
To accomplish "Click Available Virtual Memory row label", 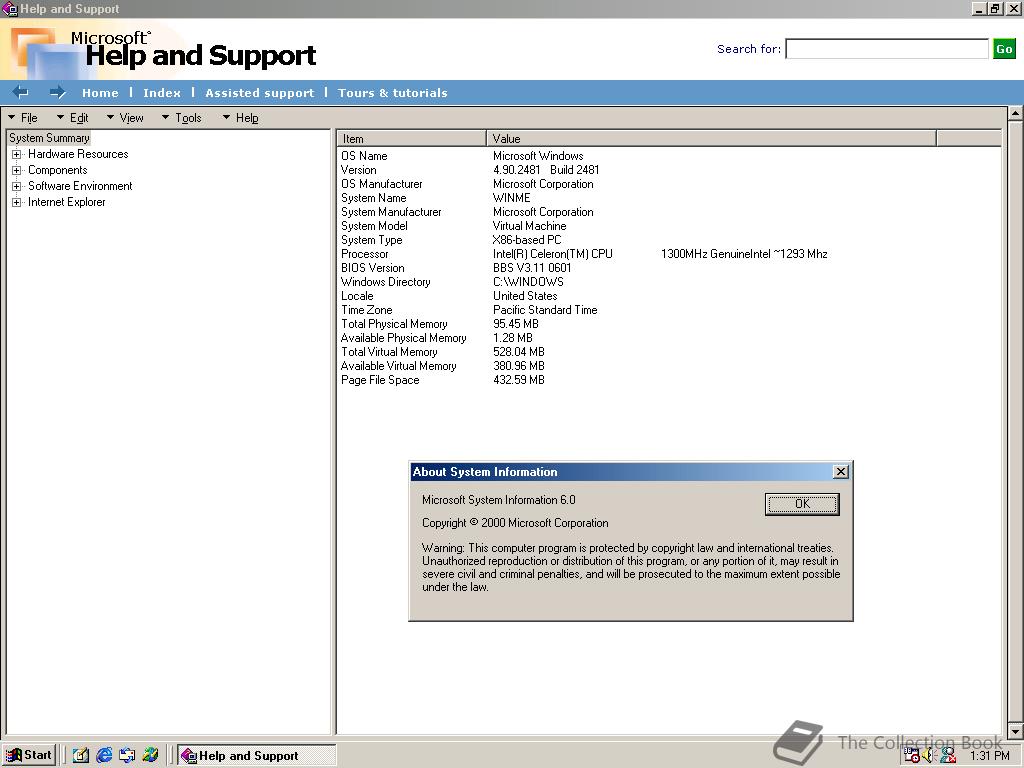I will point(398,366).
